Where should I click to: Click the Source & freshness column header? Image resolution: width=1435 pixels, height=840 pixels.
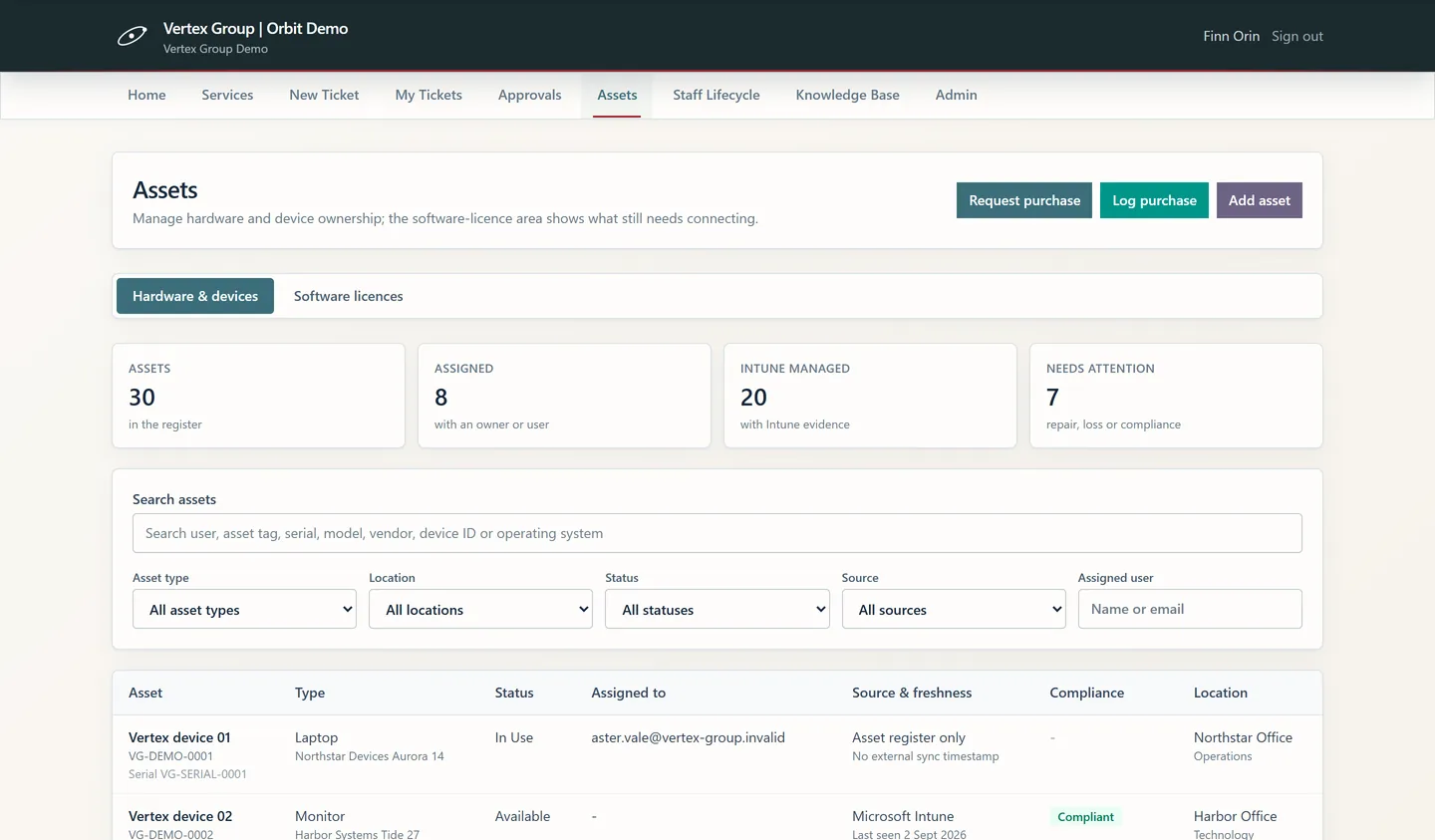(x=912, y=693)
